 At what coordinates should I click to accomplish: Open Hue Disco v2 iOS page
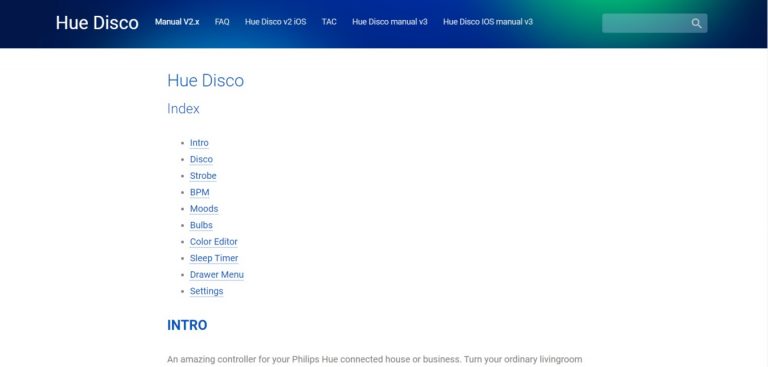[275, 22]
